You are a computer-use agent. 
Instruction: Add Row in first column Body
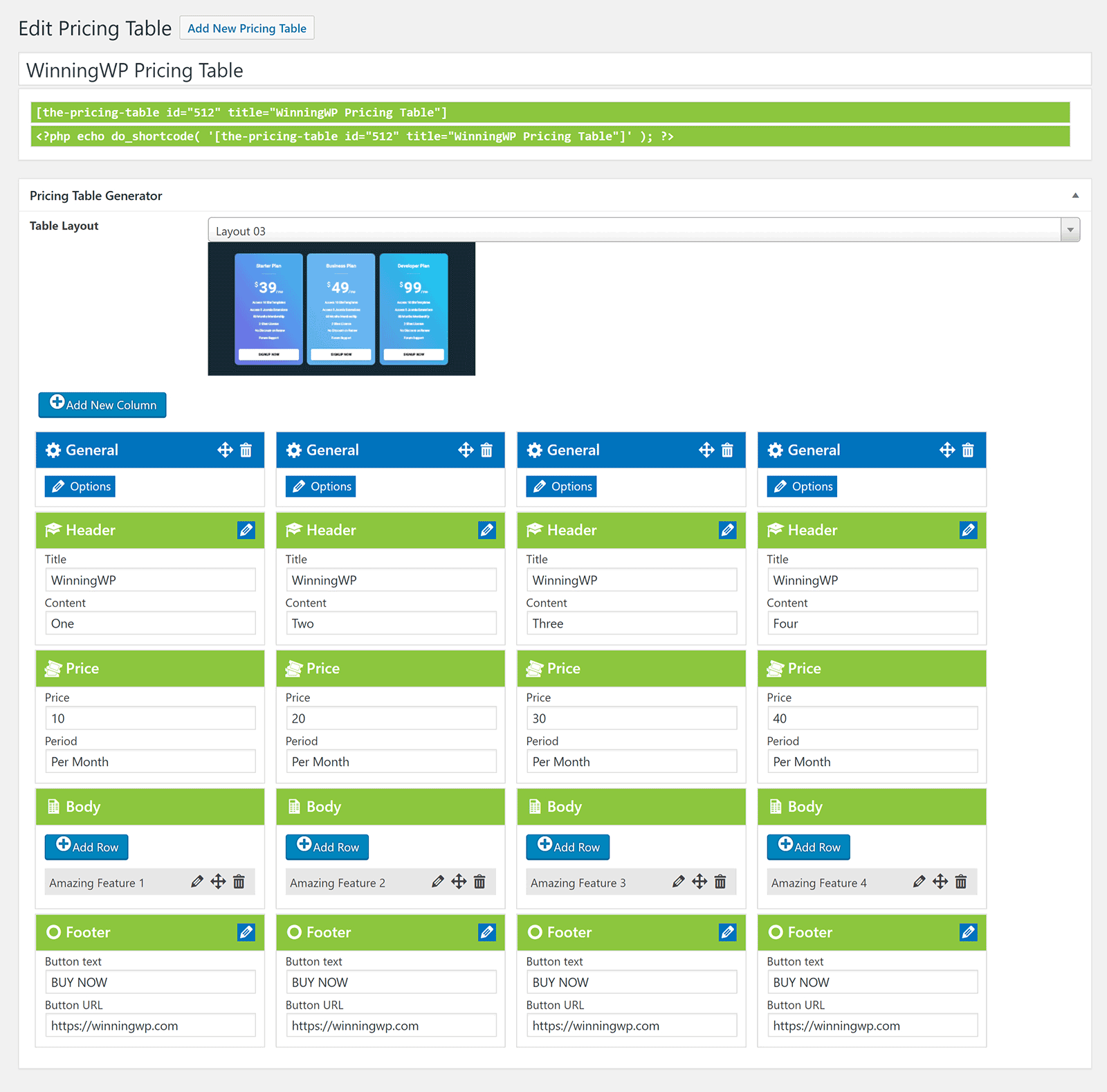(86, 847)
